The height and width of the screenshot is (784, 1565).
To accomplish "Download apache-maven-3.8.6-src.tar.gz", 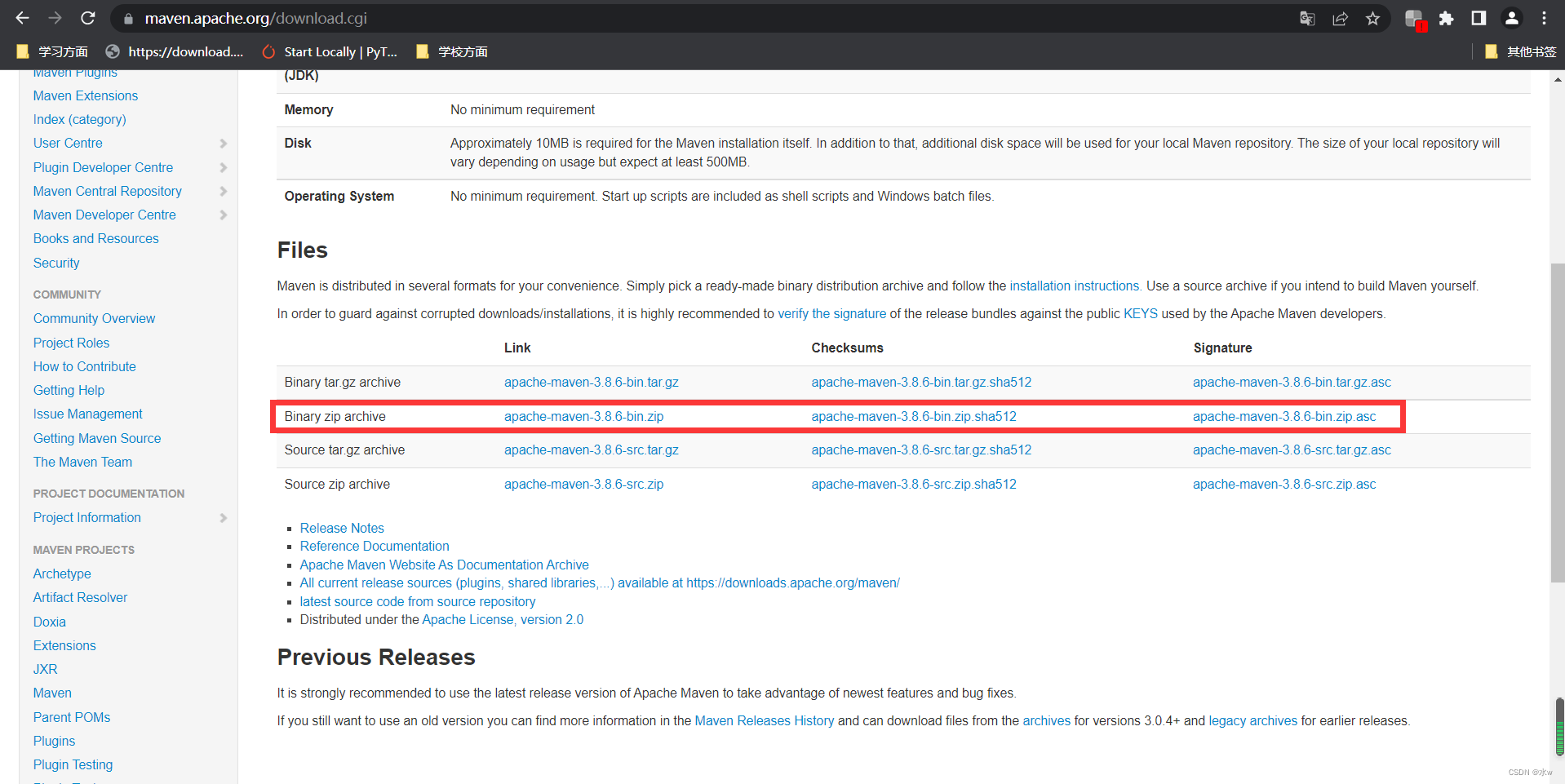I will (x=592, y=450).
